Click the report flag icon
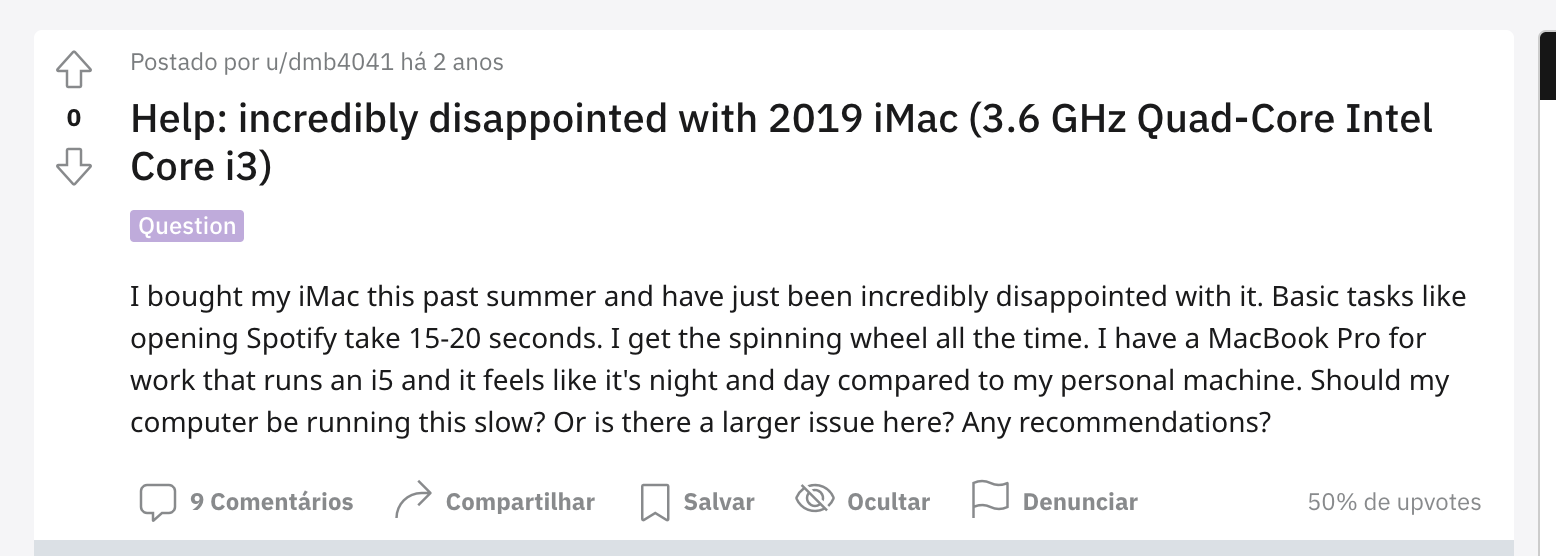1556x556 pixels. coord(989,500)
